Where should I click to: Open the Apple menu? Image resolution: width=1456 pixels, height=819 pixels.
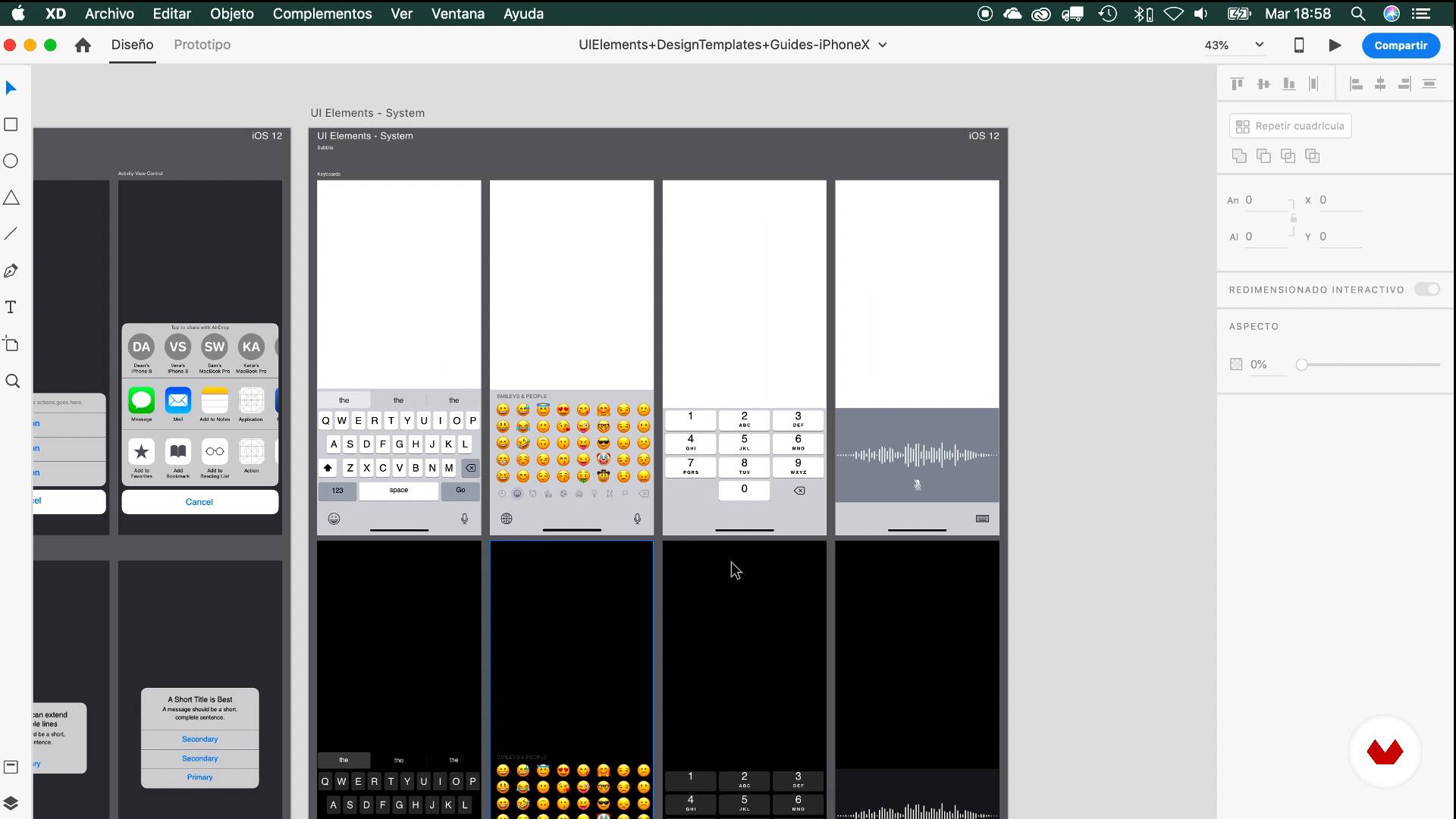(17, 14)
